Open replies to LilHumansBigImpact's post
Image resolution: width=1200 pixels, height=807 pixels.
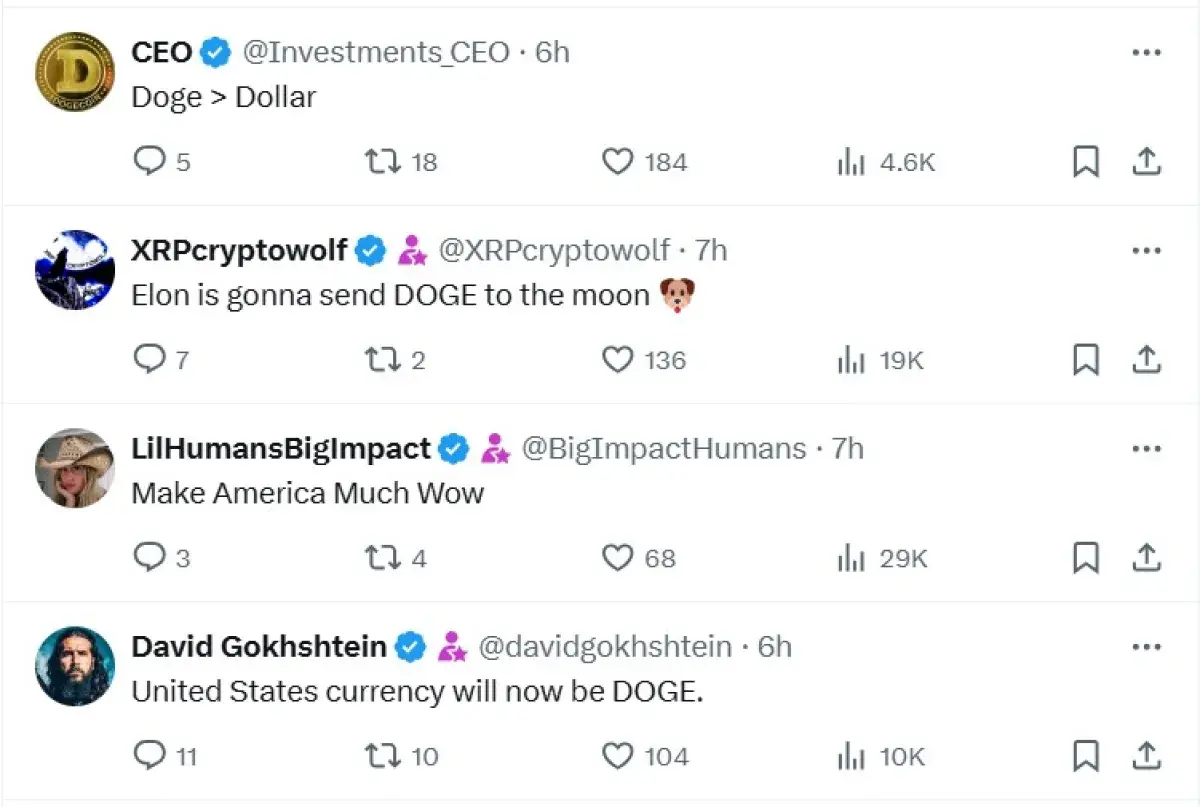[149, 558]
